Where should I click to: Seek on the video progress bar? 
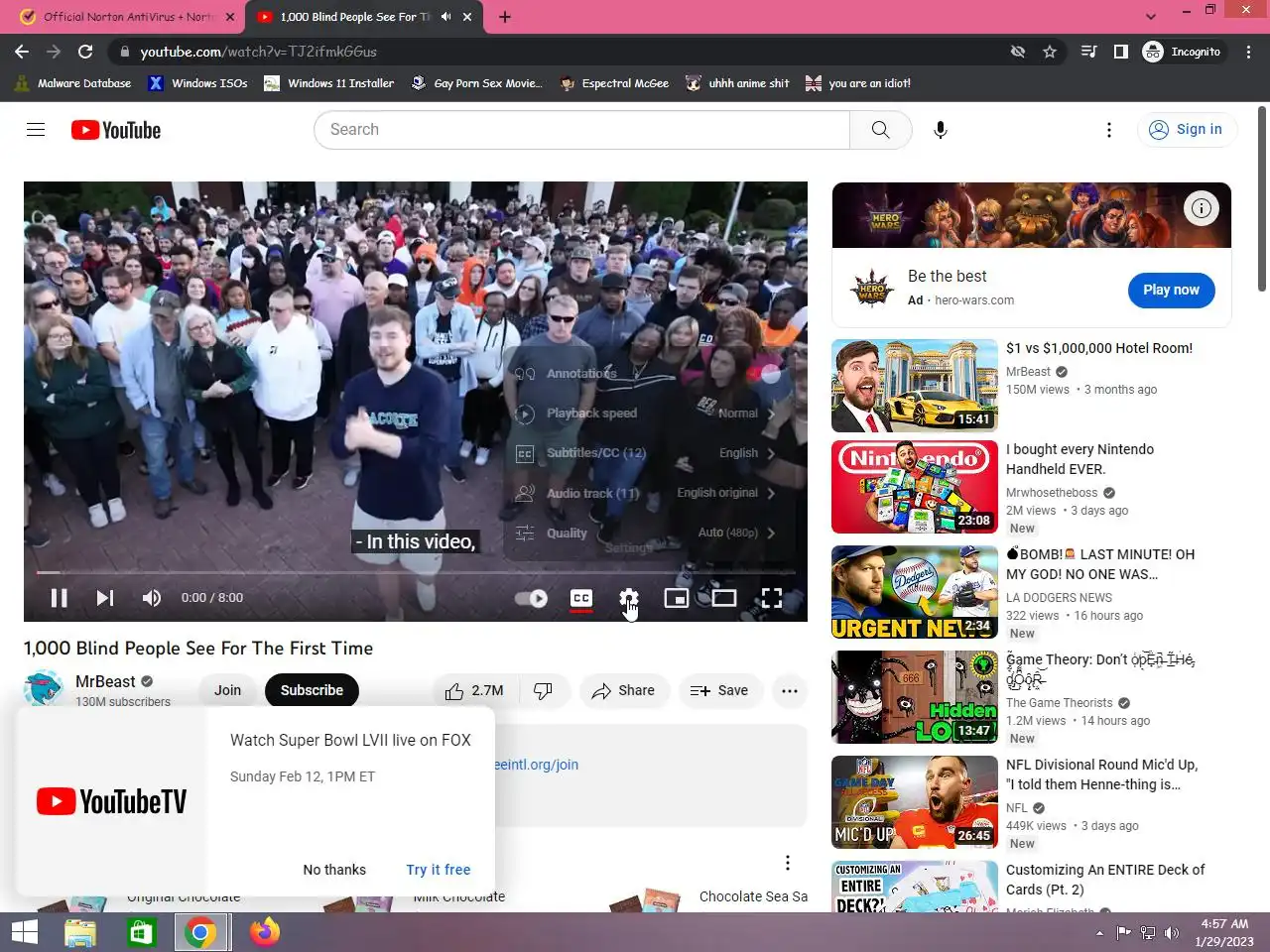(415, 572)
